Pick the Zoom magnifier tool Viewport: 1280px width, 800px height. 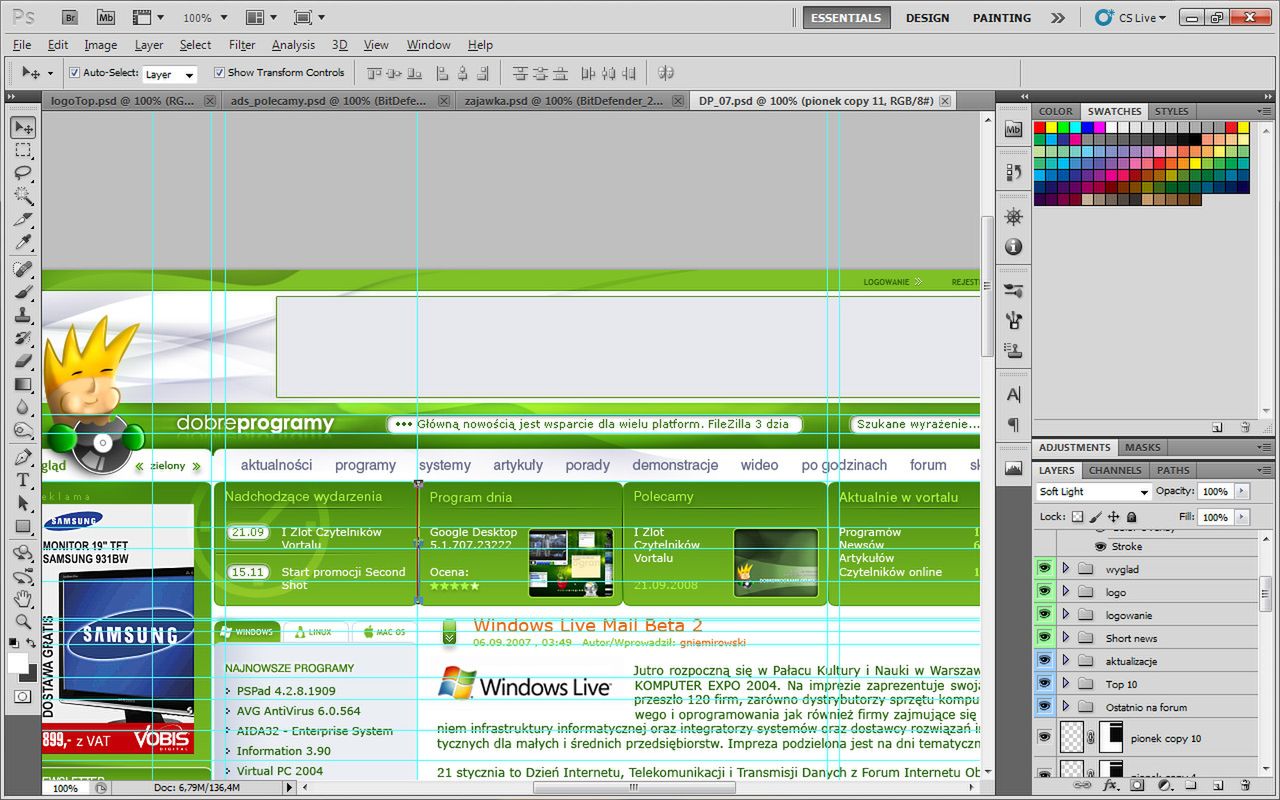coord(23,621)
